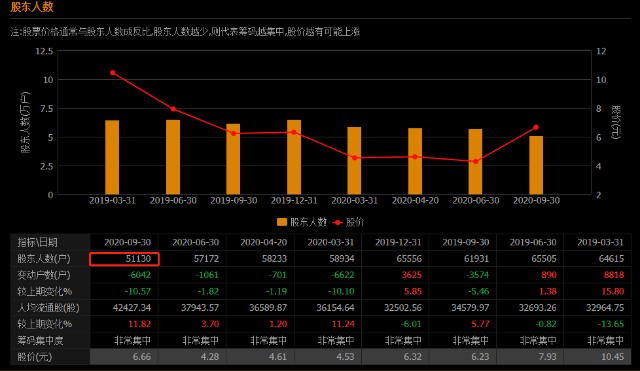Click the price point for 2019-03-31
The image size is (640, 371).
(113, 73)
